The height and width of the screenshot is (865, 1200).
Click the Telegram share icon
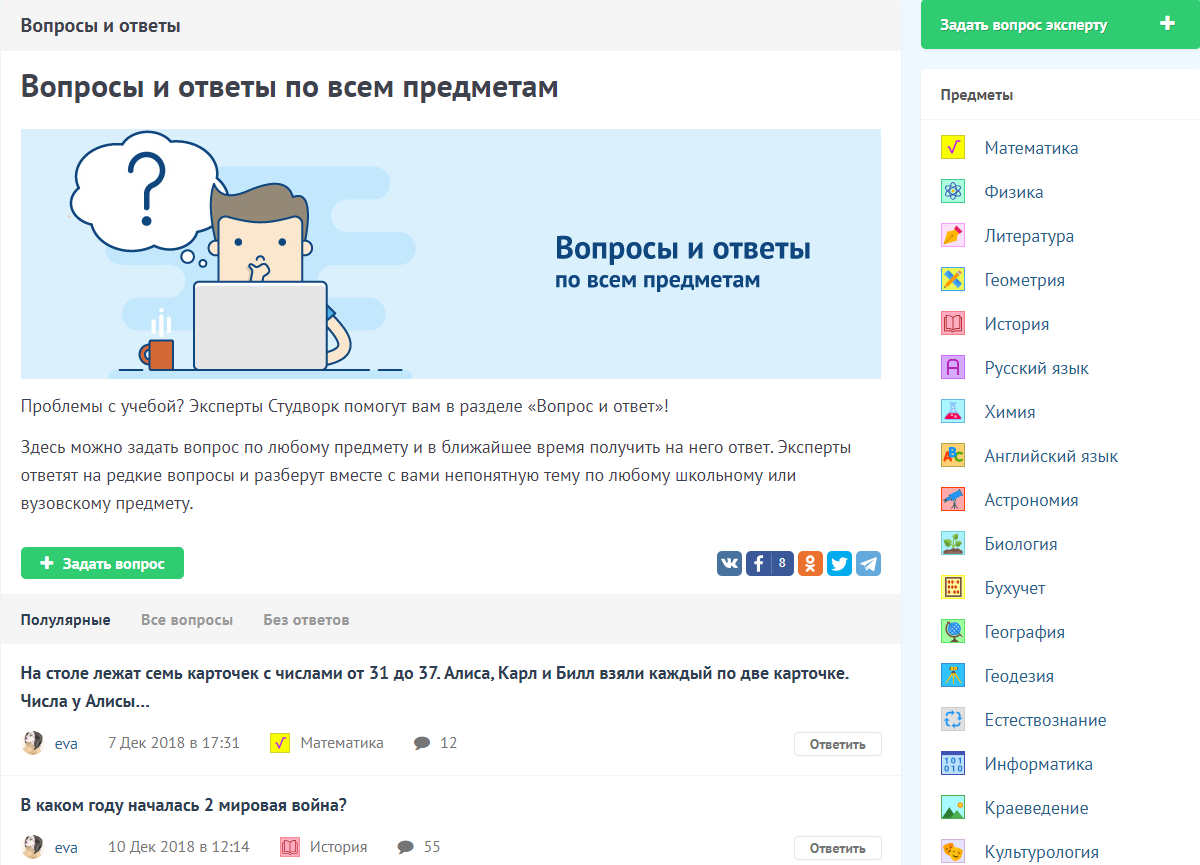(x=868, y=563)
